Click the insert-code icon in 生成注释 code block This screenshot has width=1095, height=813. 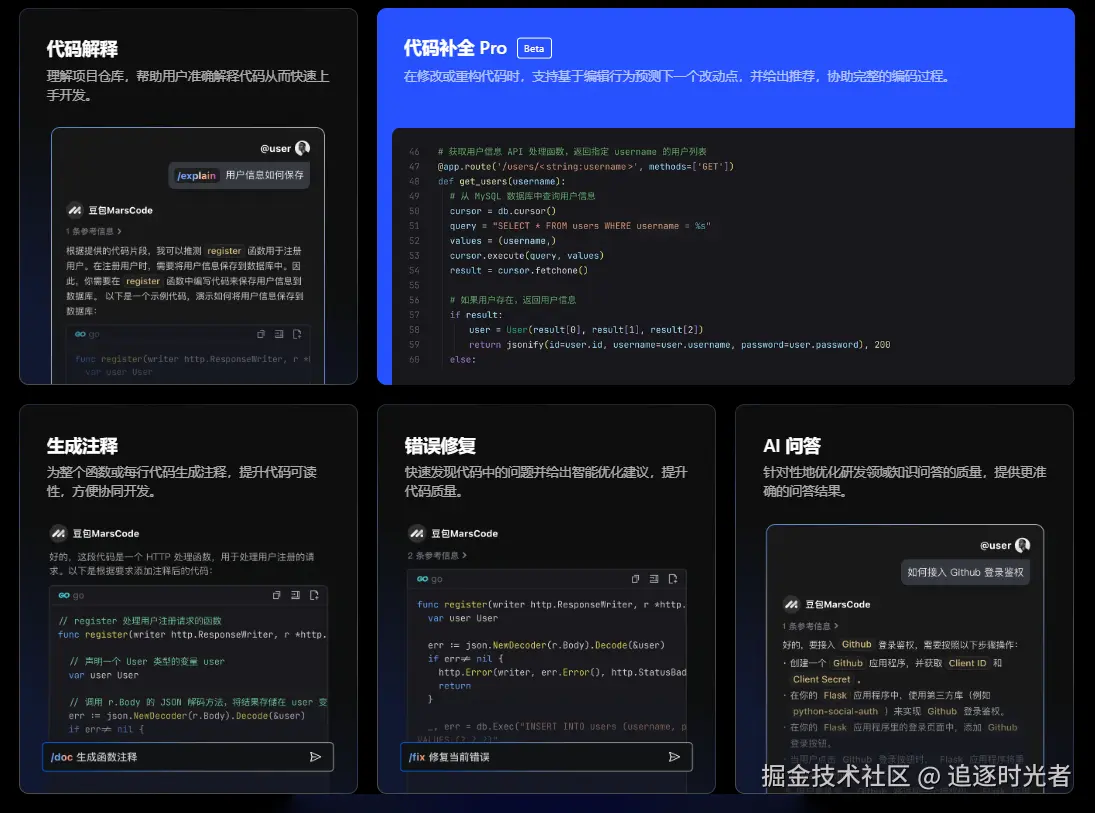295,595
